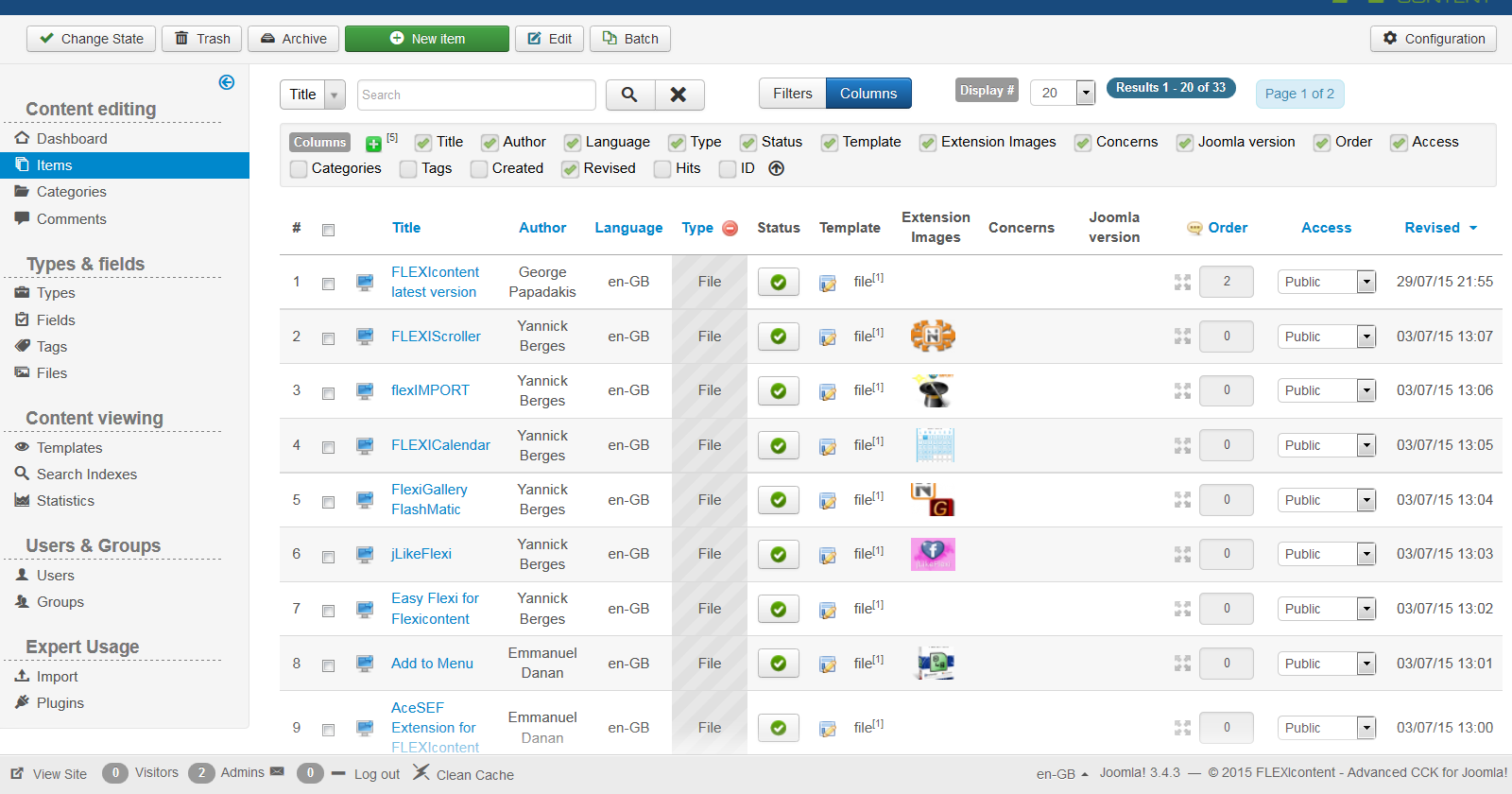Click the Clean Cache broom icon
The height and width of the screenshot is (794, 1512).
421,772
